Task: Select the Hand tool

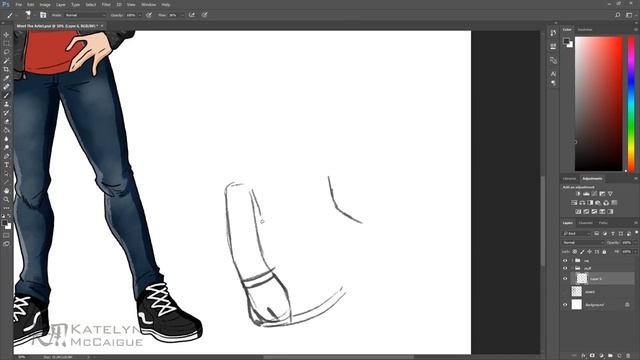Action: [x=6, y=190]
